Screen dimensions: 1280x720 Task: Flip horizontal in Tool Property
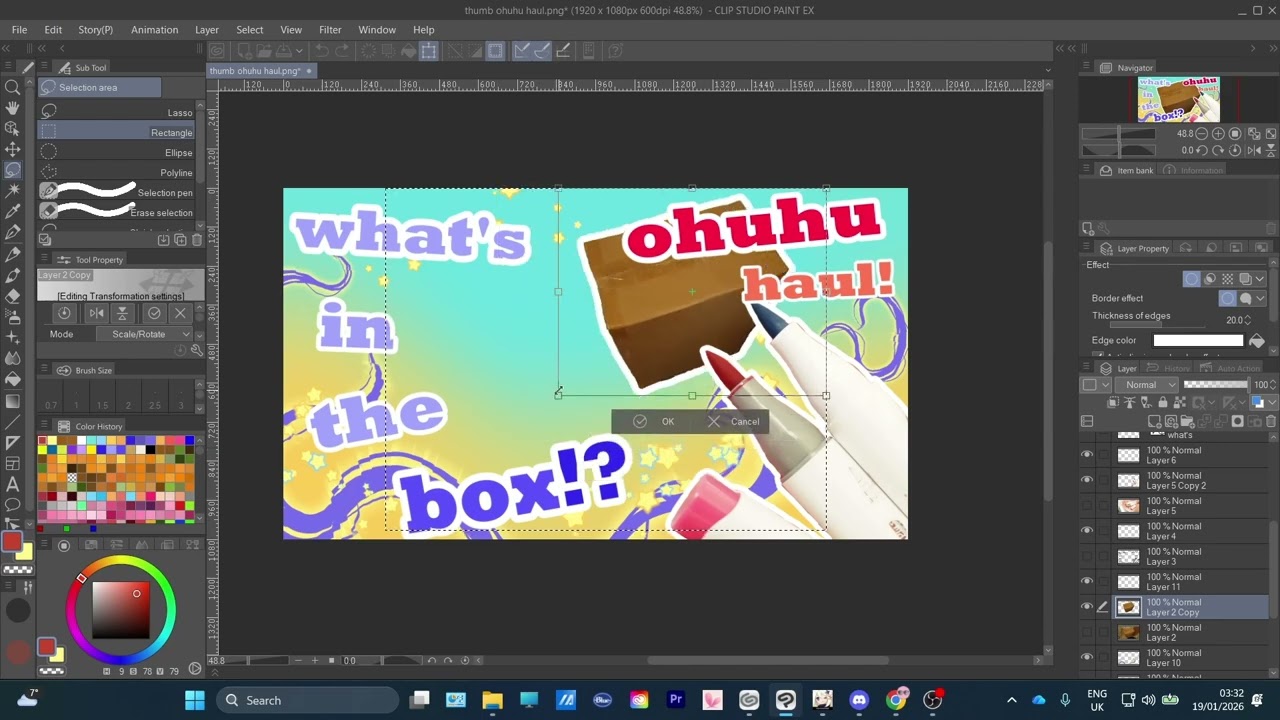(x=96, y=313)
